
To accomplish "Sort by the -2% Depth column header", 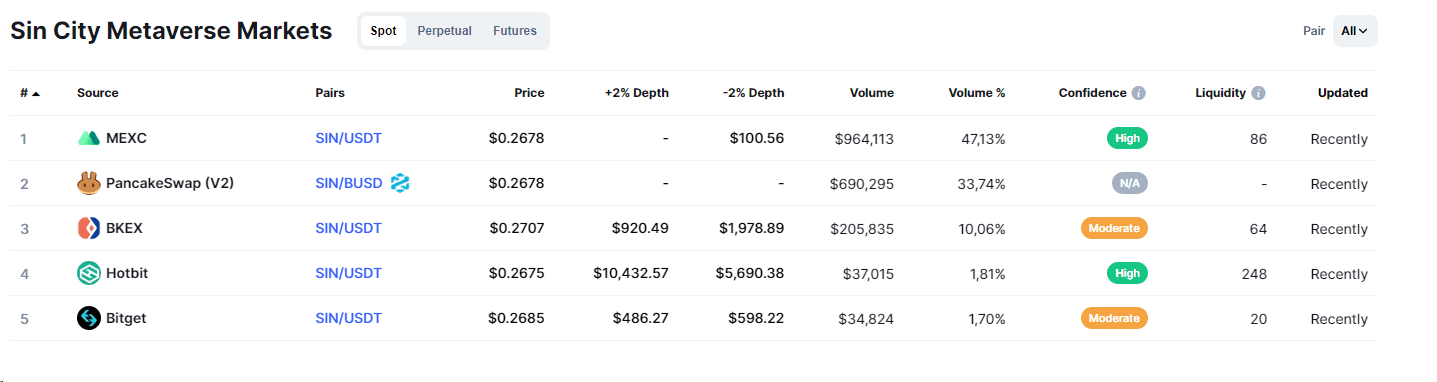I will (754, 93).
